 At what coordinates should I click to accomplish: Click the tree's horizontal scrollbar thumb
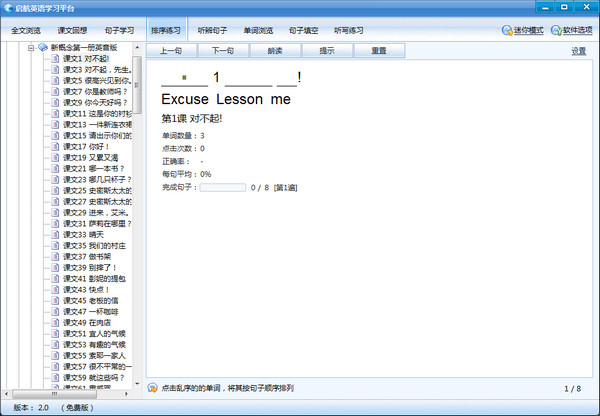54,393
